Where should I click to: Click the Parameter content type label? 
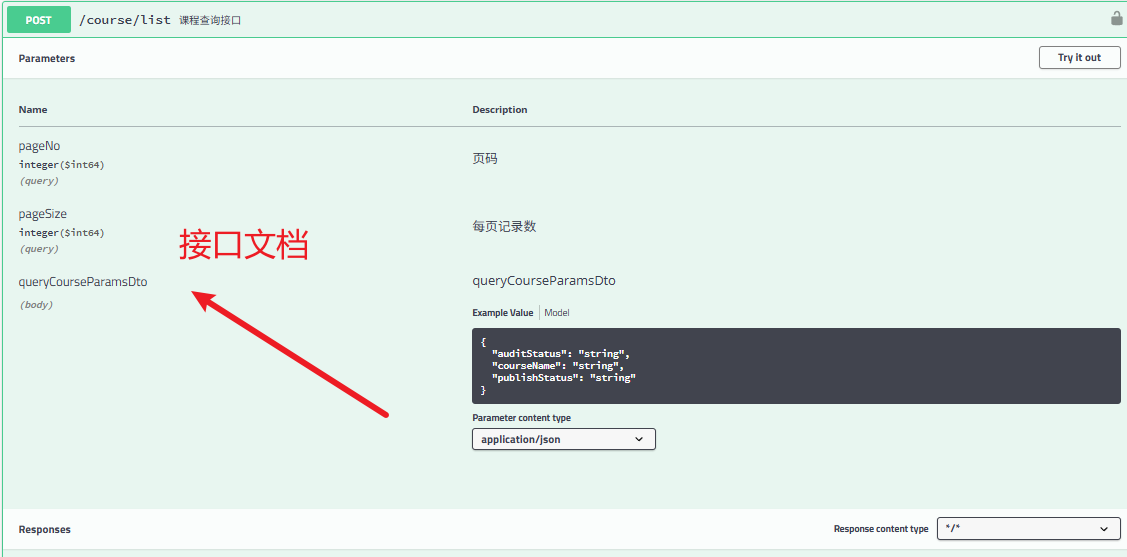coord(522,418)
